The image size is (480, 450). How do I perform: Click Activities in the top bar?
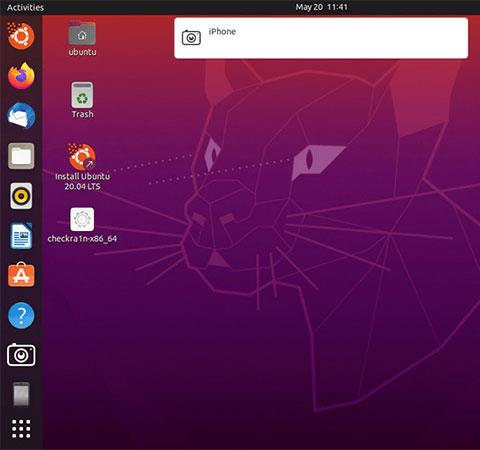[x=25, y=7]
